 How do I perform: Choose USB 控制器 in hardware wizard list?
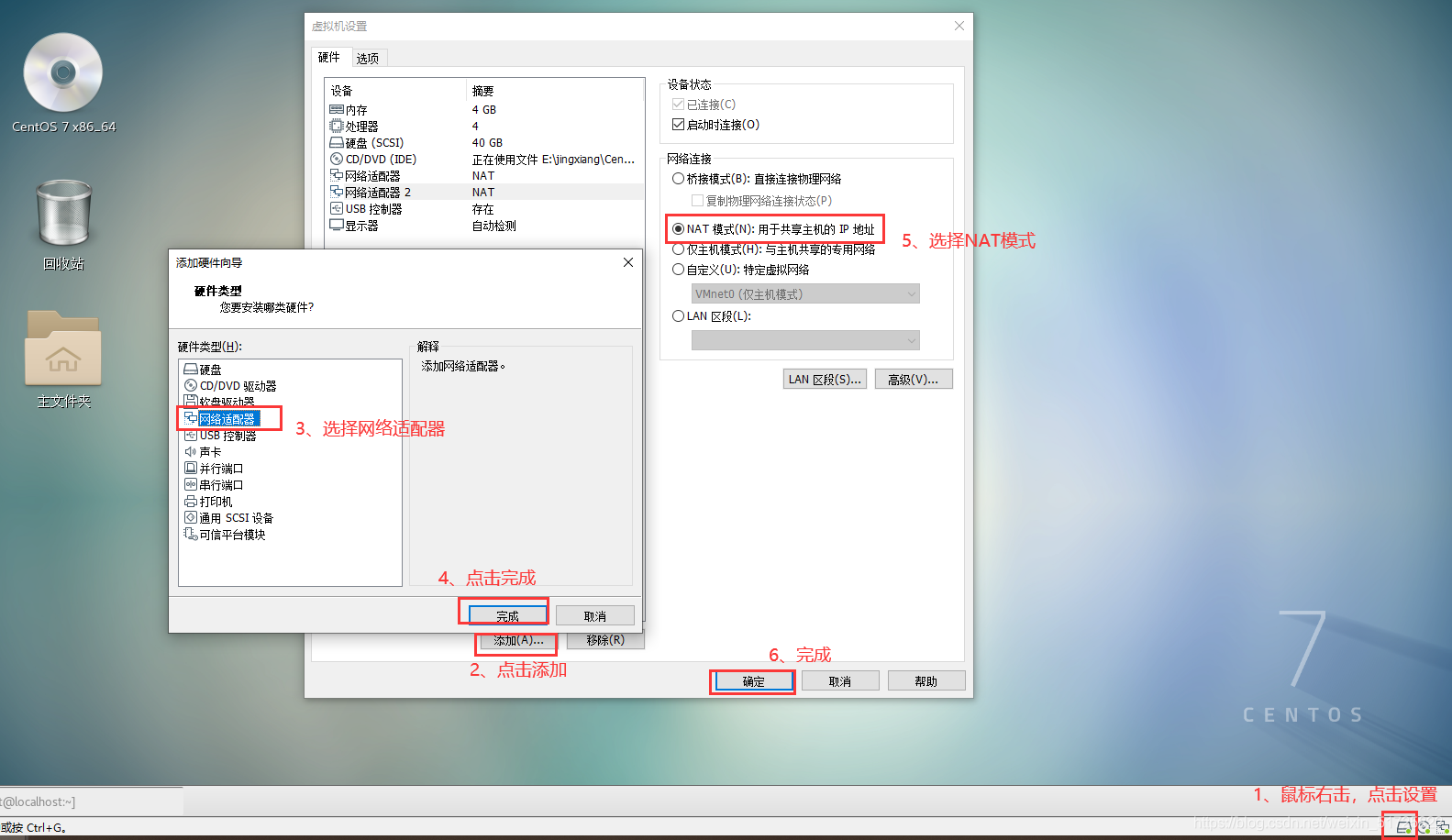220,436
